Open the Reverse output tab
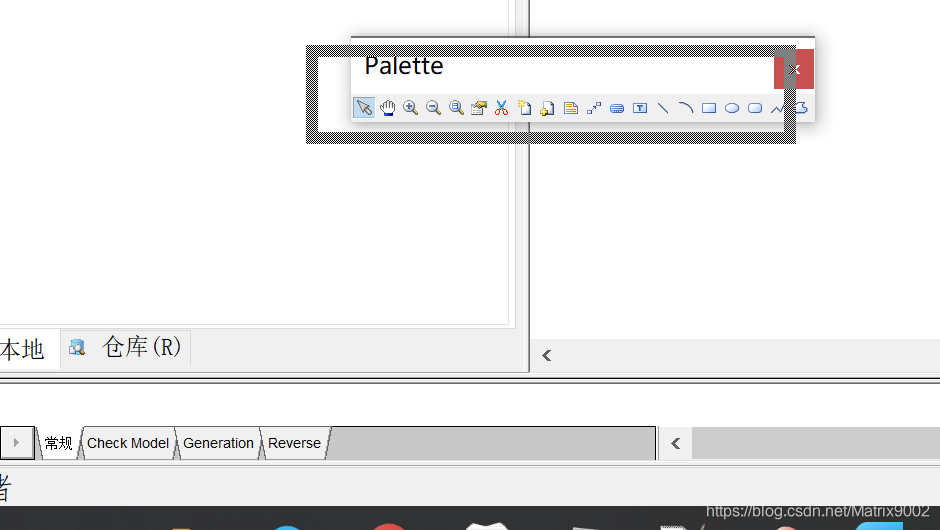Screen dimensions: 940x530 [x=294, y=443]
